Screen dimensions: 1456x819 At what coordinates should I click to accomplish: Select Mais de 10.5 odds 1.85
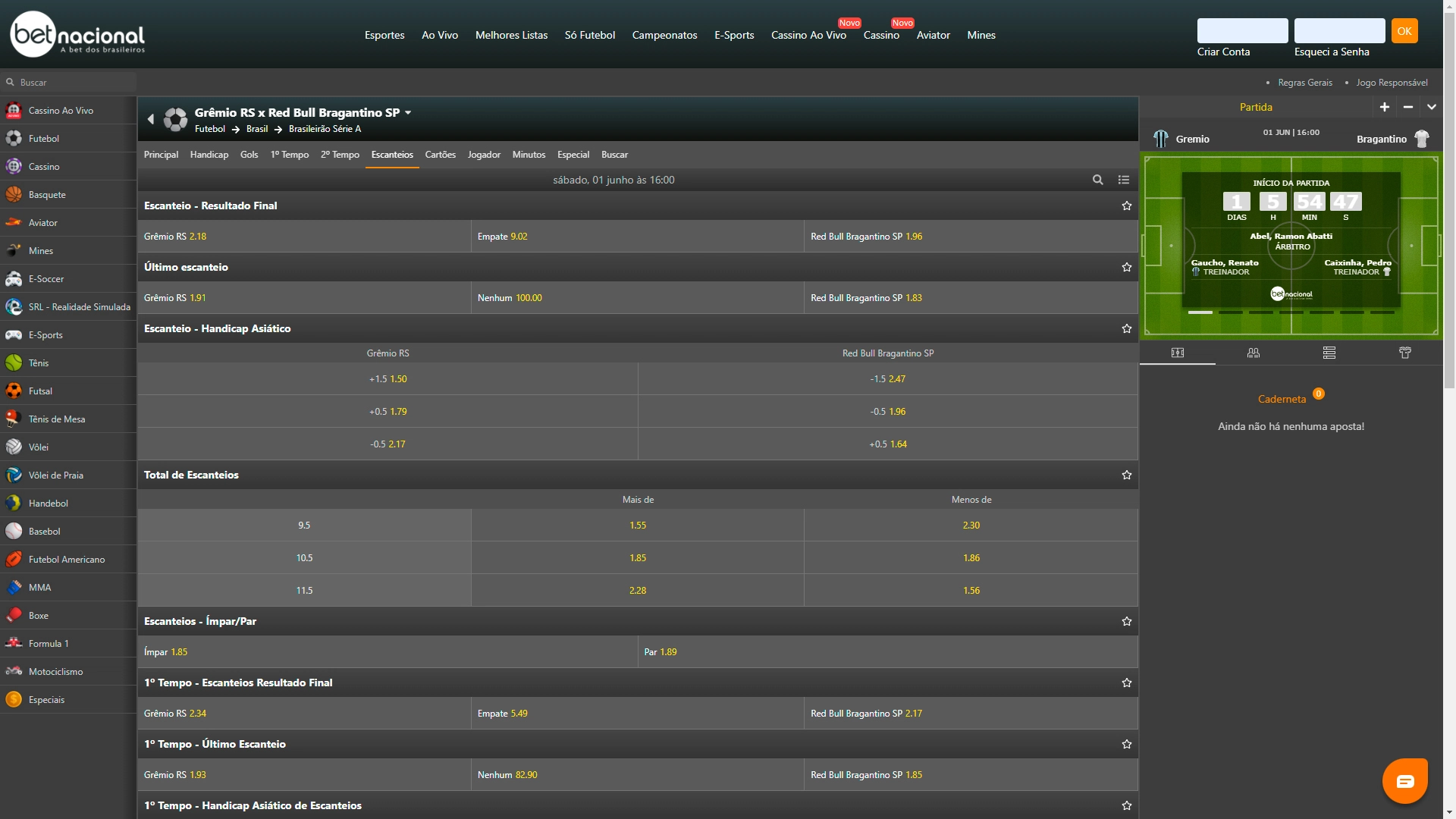pos(638,558)
